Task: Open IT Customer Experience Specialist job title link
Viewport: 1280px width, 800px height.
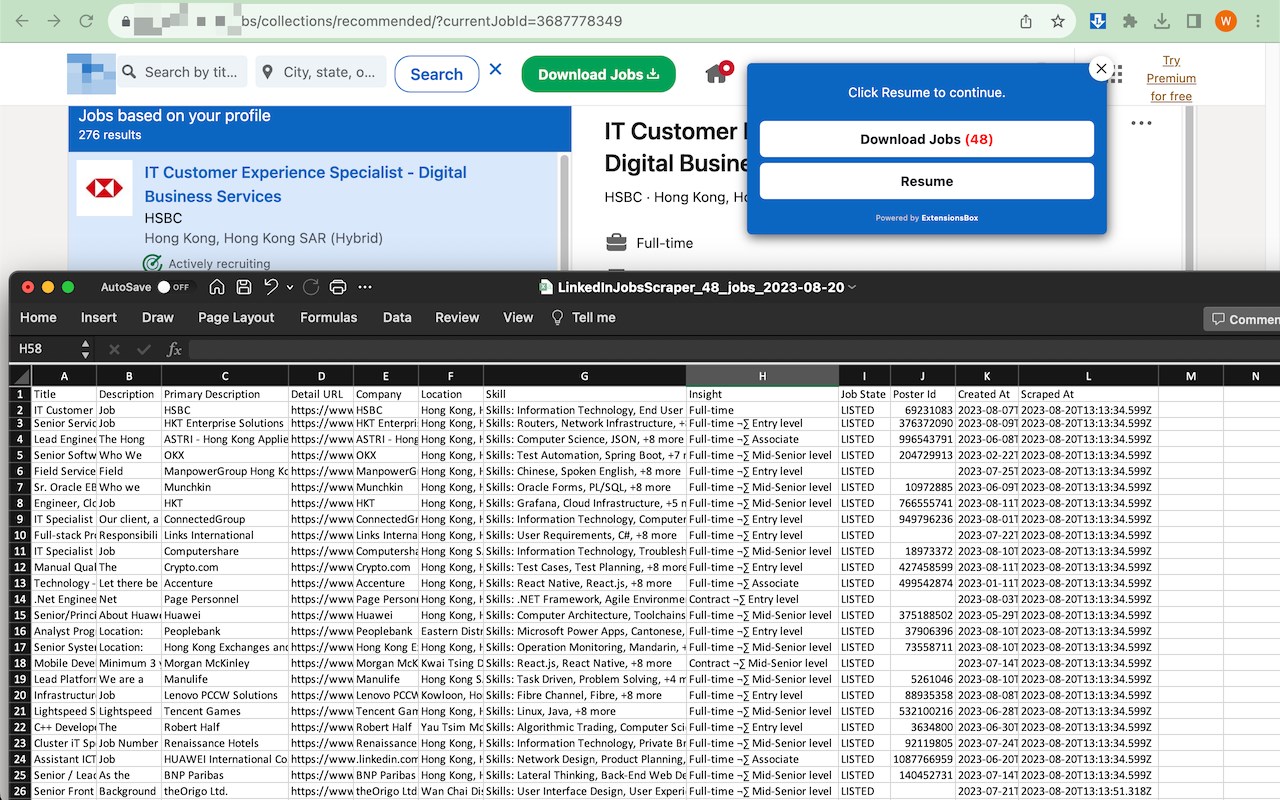Action: pos(305,184)
